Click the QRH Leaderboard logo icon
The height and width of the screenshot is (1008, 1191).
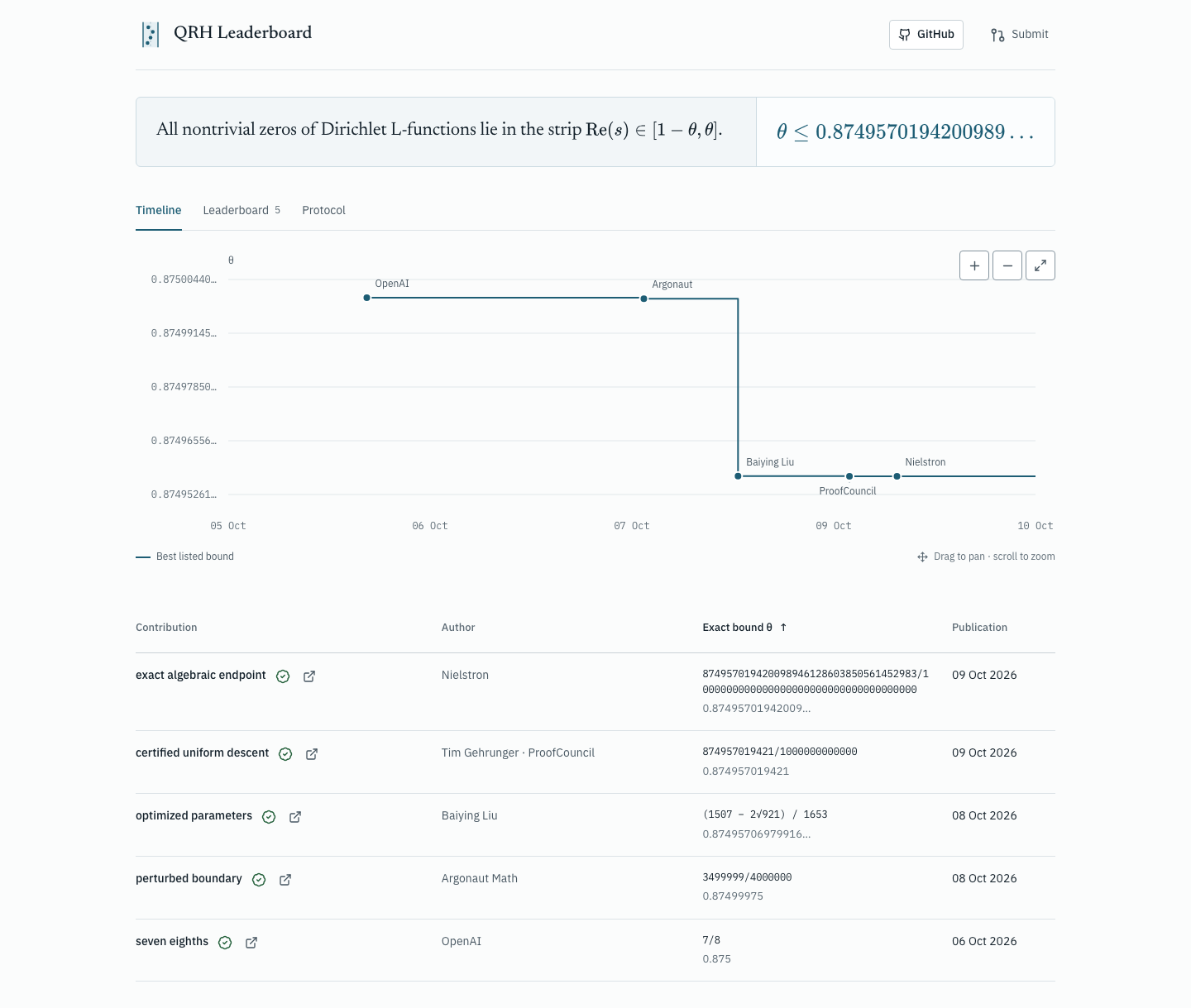click(151, 34)
